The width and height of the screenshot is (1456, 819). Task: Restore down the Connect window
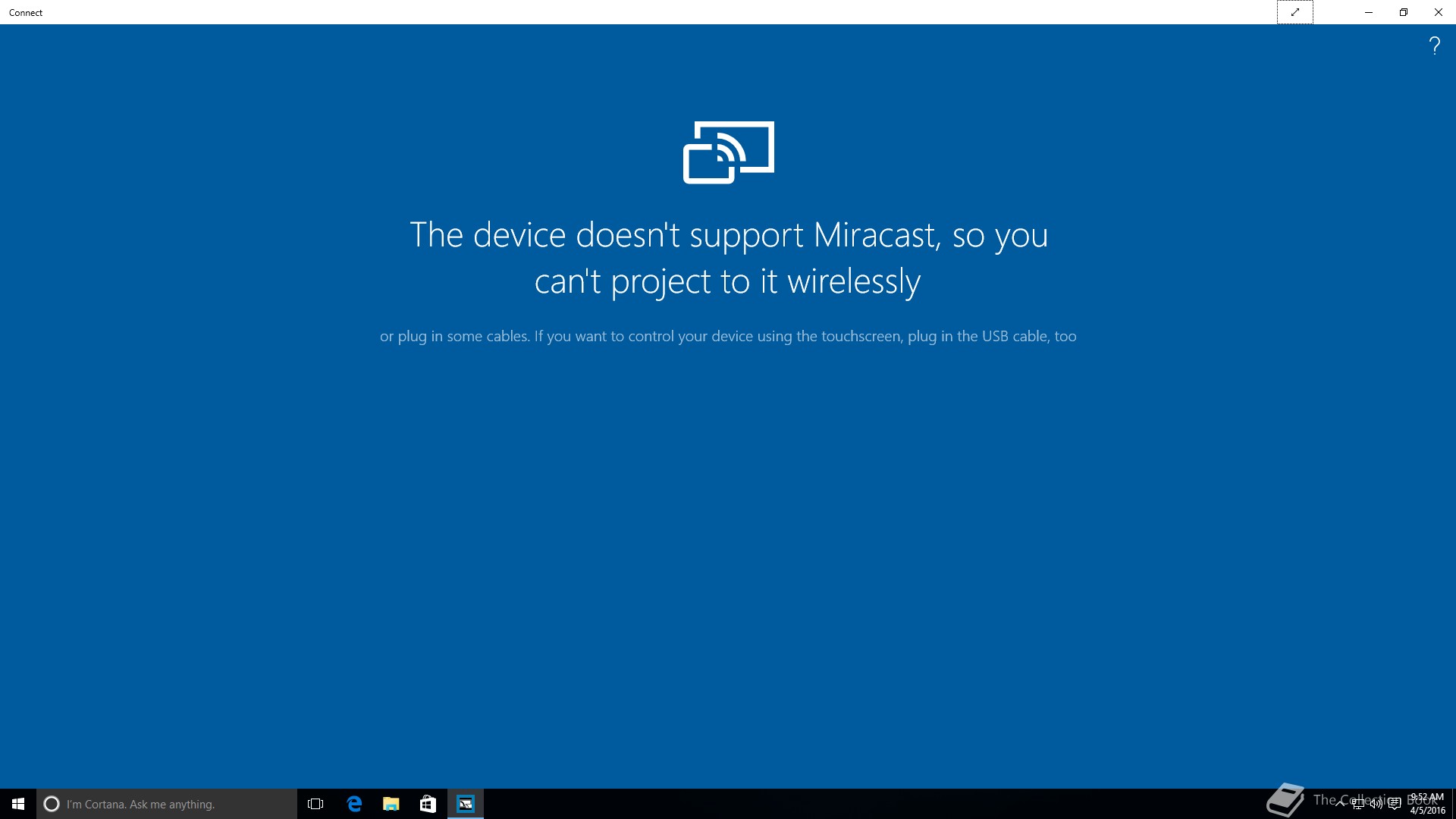tap(1404, 12)
